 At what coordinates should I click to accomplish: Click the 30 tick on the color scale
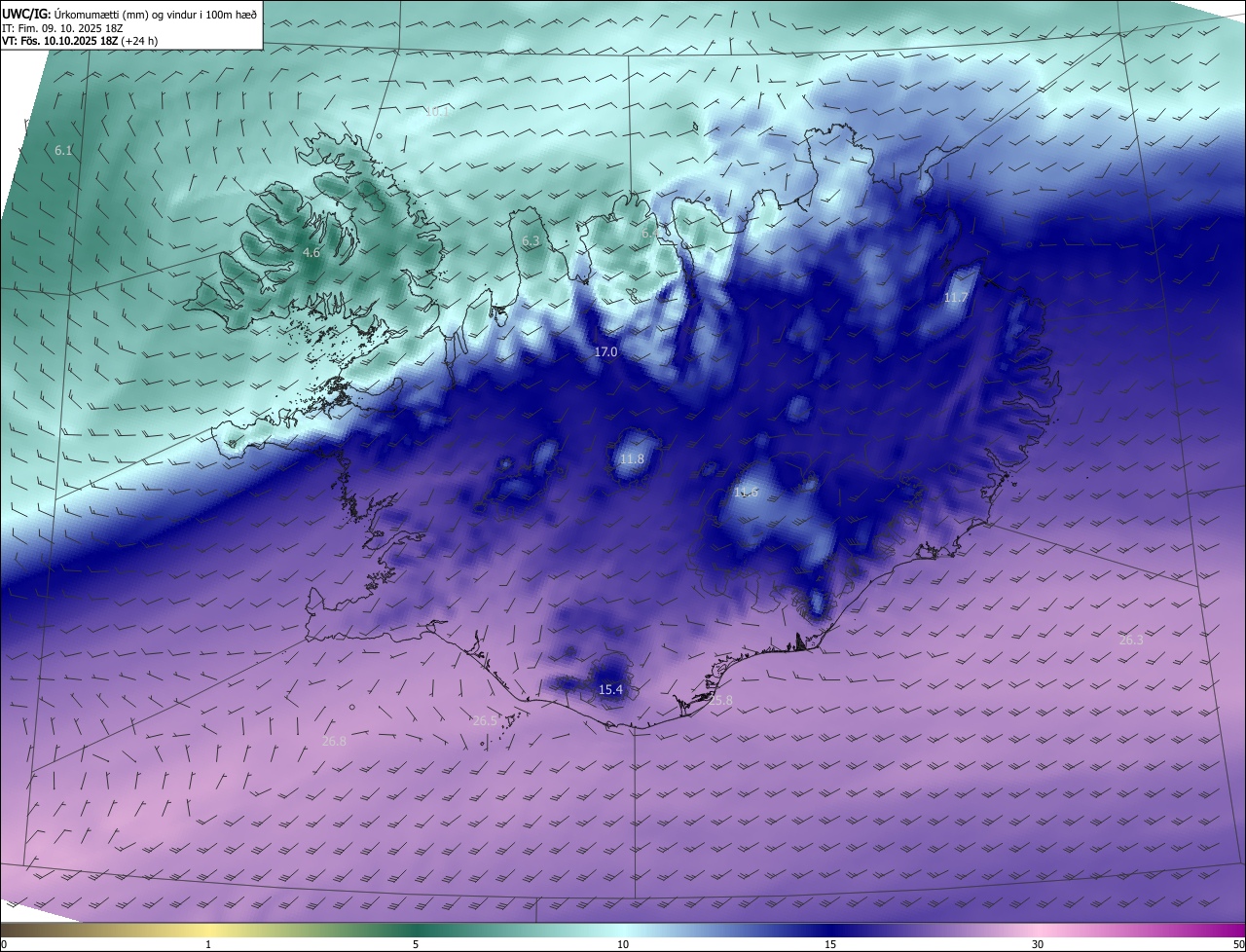pyautogui.click(x=1038, y=944)
